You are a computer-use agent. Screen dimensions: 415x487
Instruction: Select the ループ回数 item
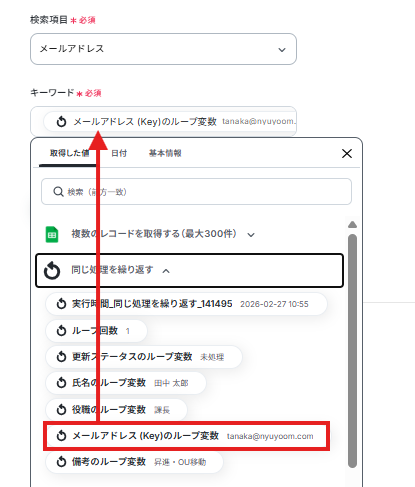[96, 331]
